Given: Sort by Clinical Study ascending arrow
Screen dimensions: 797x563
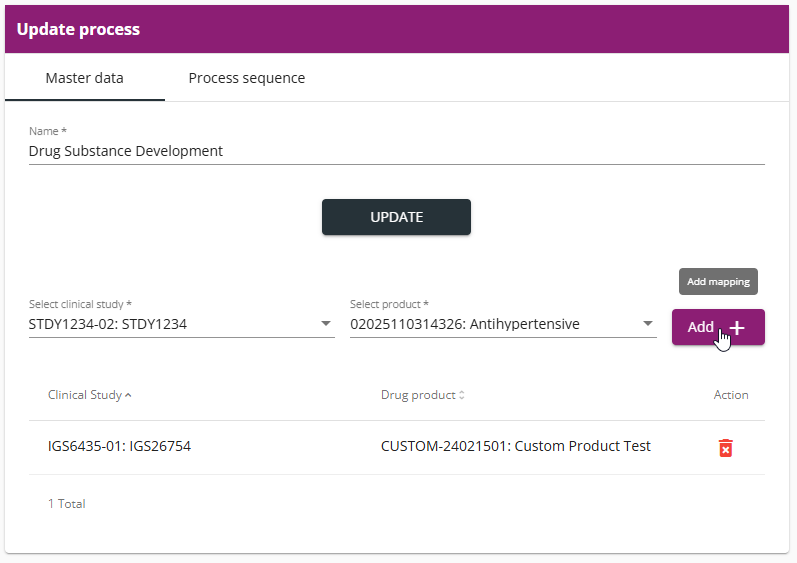Looking at the screenshot, I should [128, 395].
